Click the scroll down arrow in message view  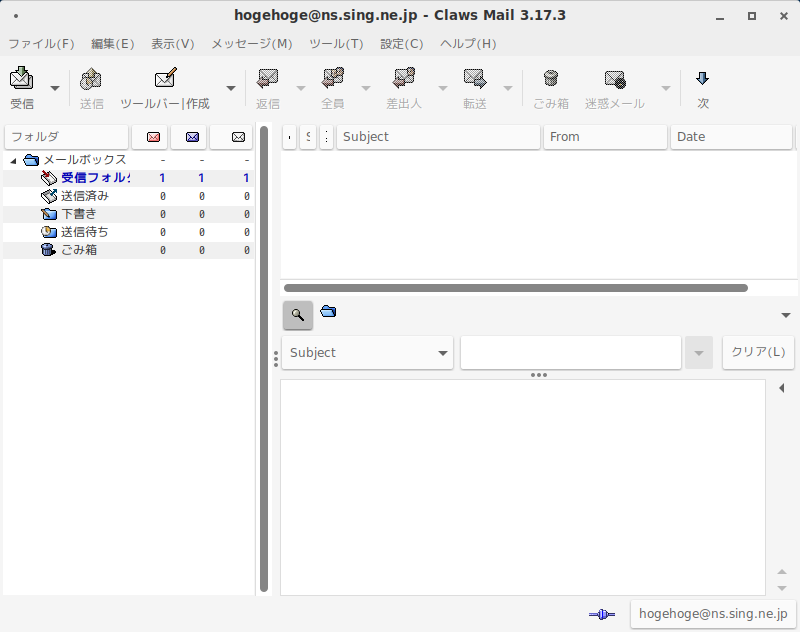[782, 588]
